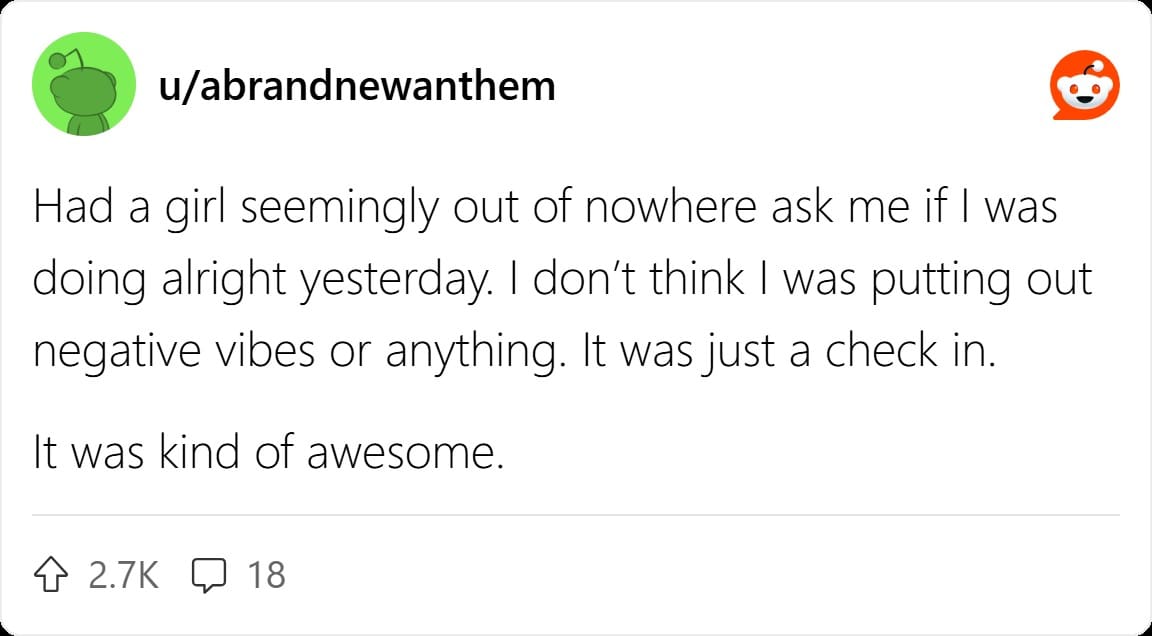Click the second line starting 'doing alright yesterday'
1152x636 pixels.
563,281
